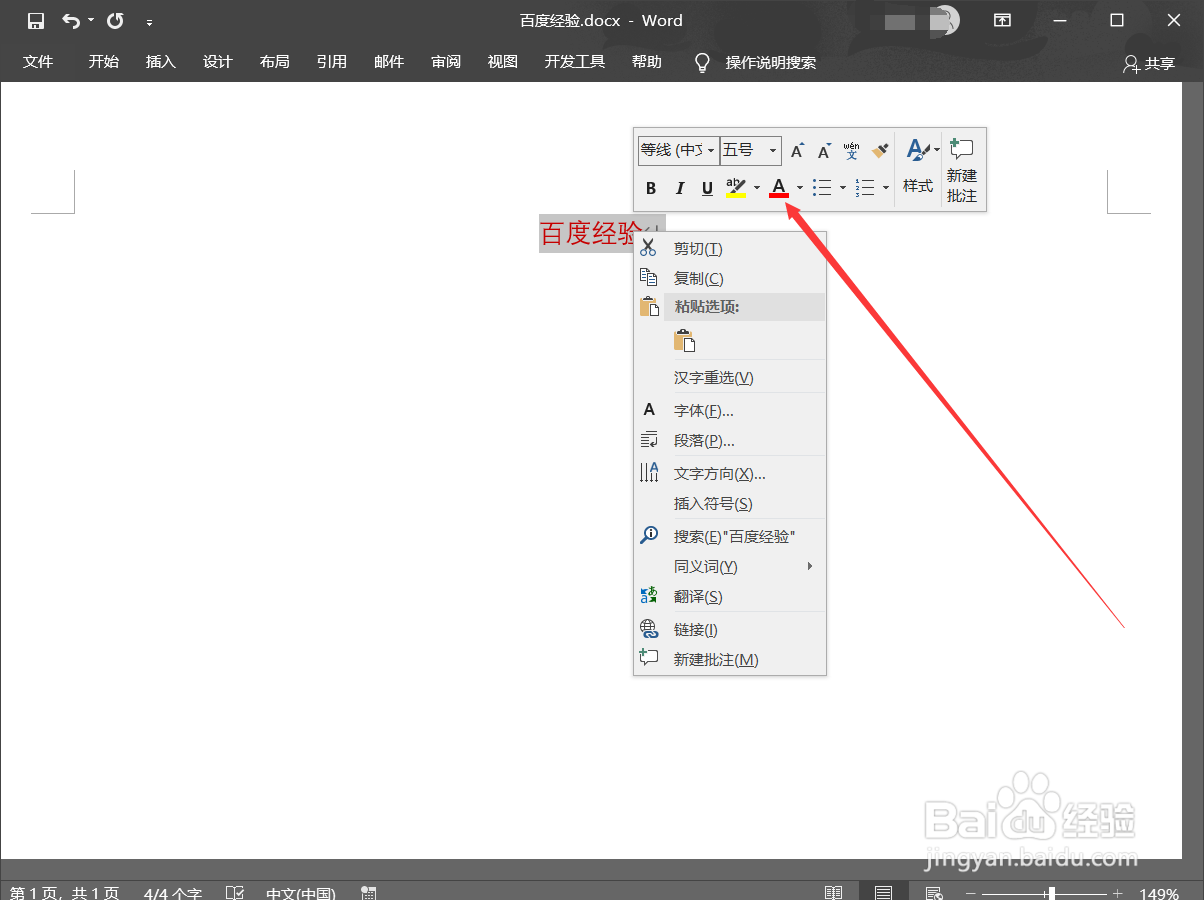Switch to the 开始 ribbon tab
Screen dimensions: 1204x900
coord(103,62)
